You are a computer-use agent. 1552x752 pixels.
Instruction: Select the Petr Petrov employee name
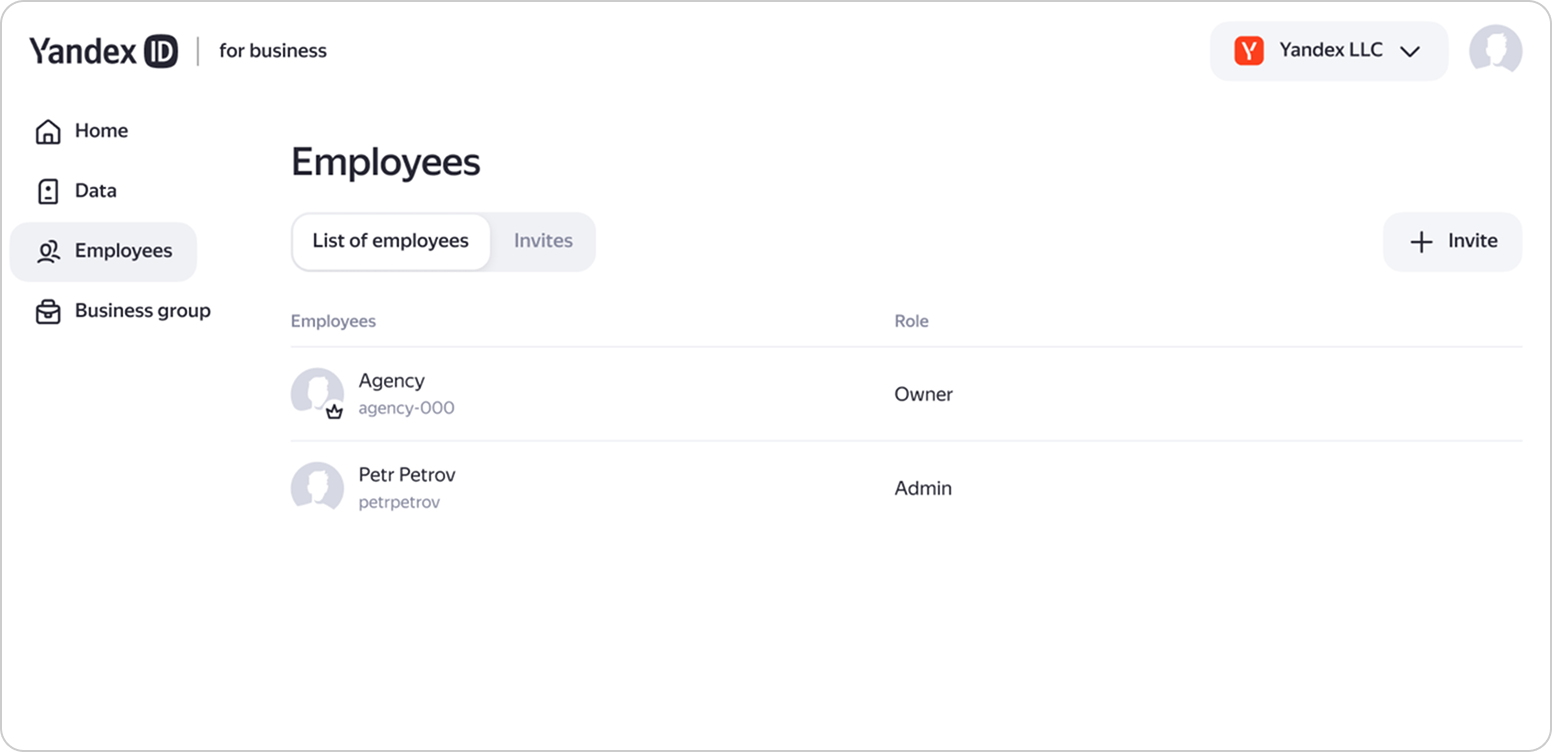(406, 475)
